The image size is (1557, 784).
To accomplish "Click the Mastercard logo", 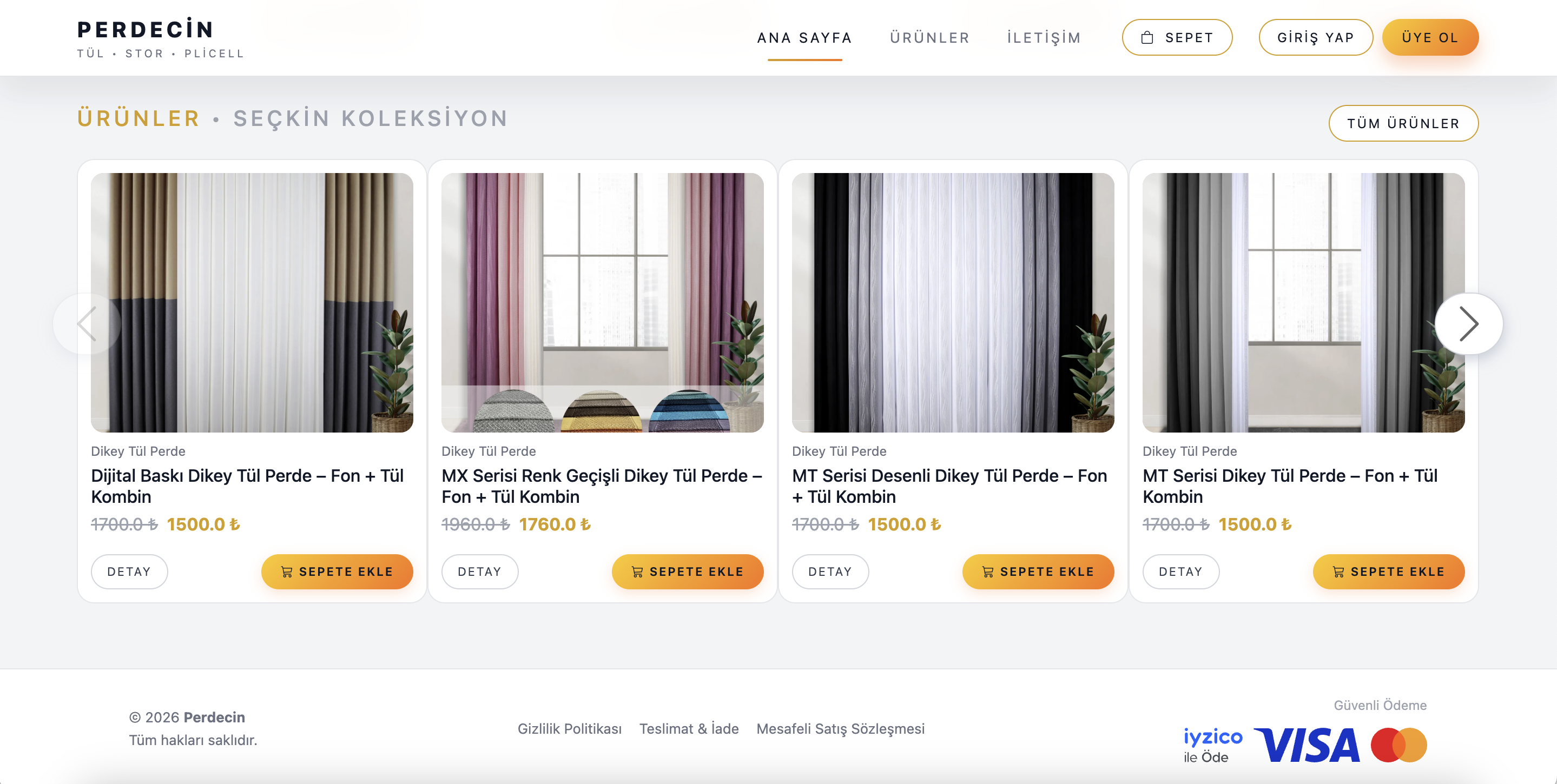I will tap(1398, 745).
